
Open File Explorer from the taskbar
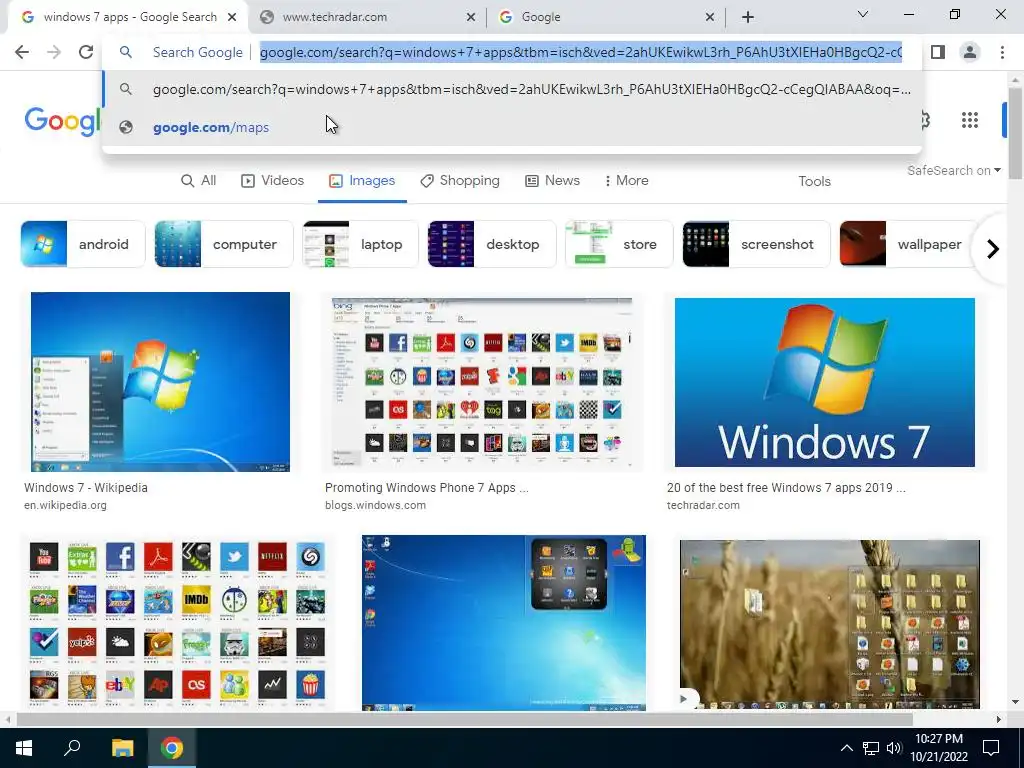[x=122, y=748]
